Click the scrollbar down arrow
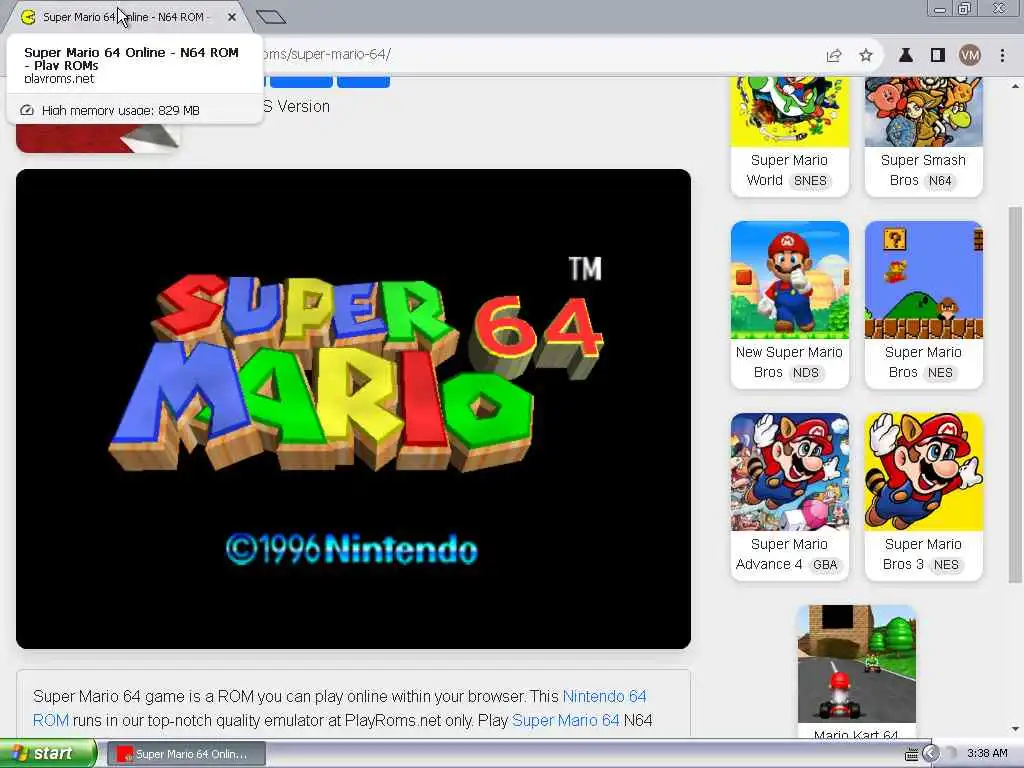This screenshot has height=768, width=1024. click(x=1015, y=729)
